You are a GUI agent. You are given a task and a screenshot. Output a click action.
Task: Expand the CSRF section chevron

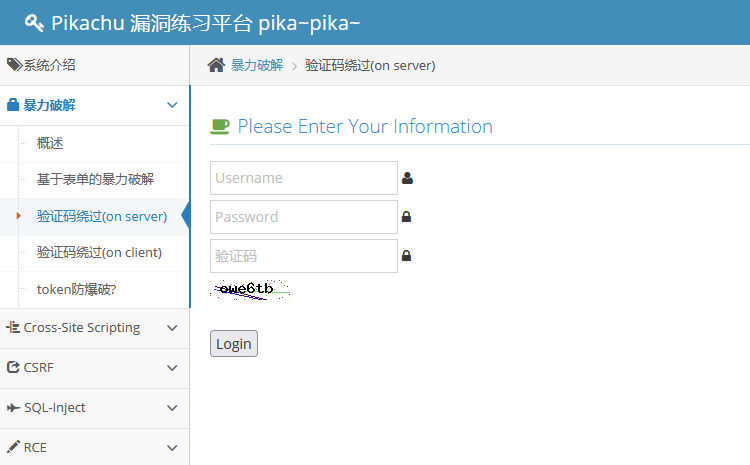click(x=172, y=367)
